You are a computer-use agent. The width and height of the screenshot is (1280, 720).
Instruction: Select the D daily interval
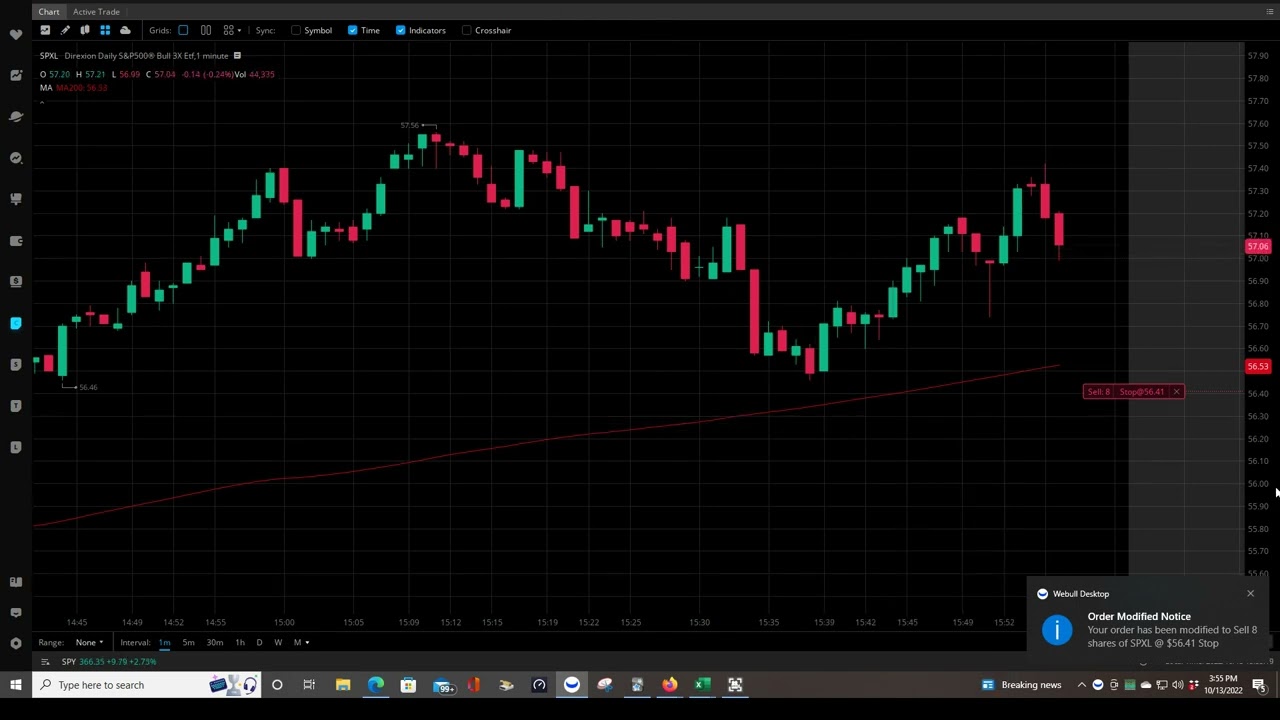pyautogui.click(x=259, y=642)
